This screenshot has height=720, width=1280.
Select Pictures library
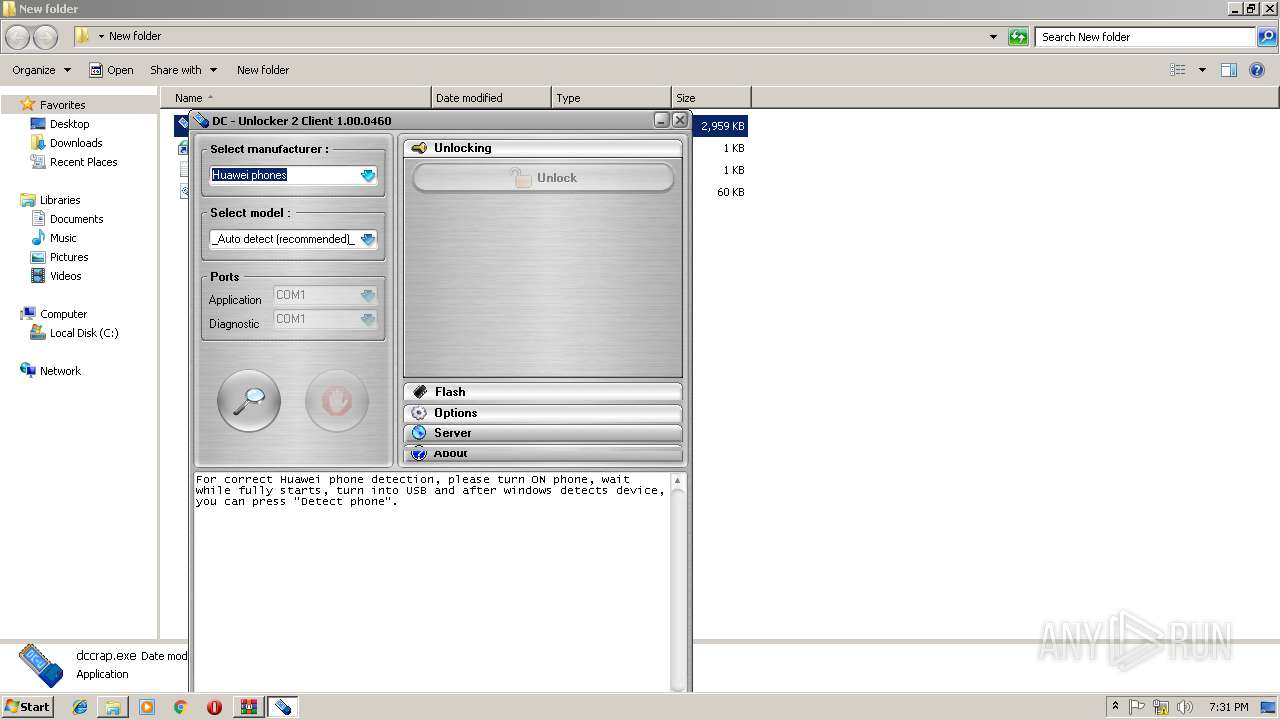click(69, 257)
